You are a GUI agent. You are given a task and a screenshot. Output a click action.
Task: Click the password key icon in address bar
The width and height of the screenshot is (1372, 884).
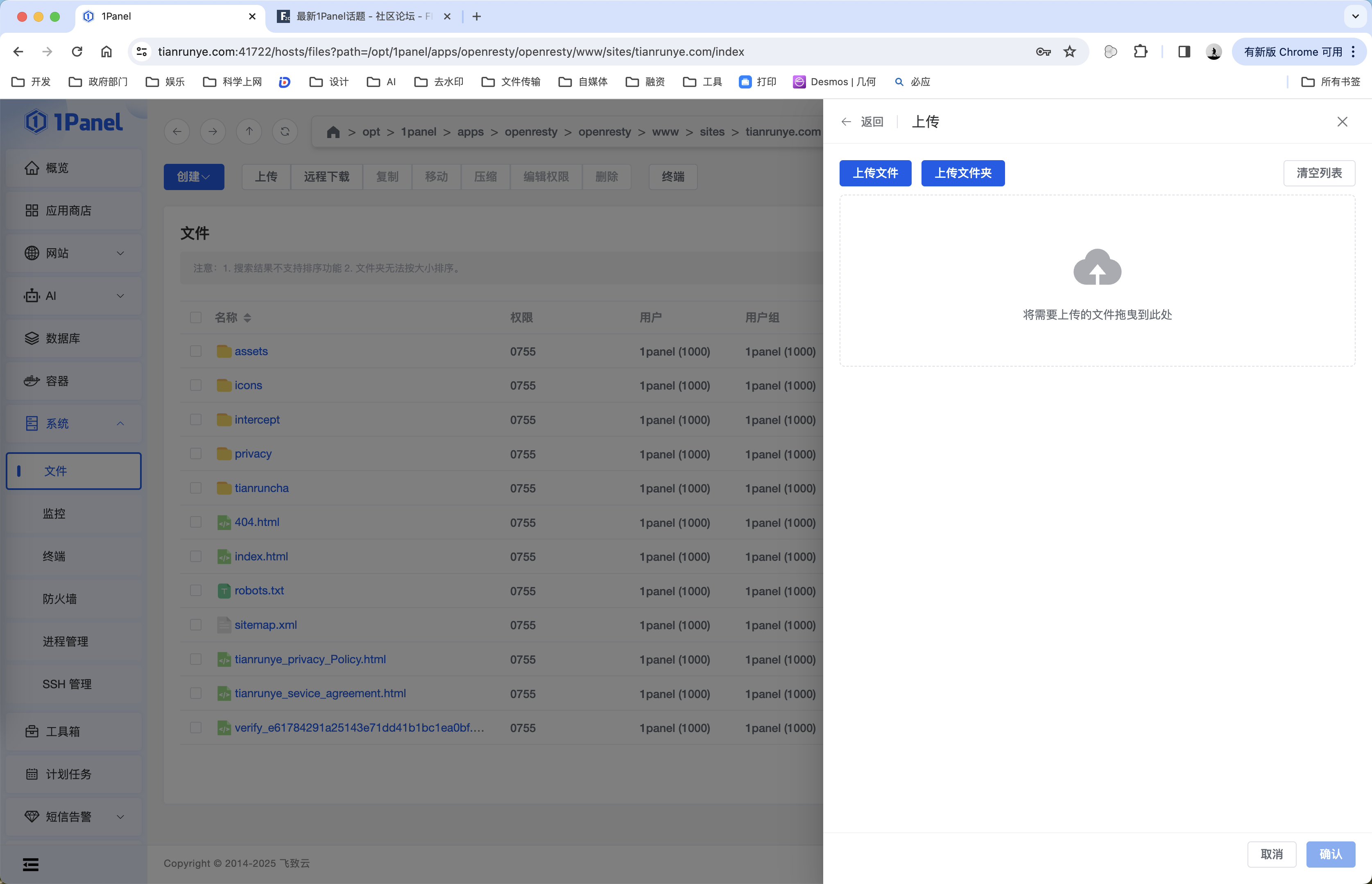1043,52
